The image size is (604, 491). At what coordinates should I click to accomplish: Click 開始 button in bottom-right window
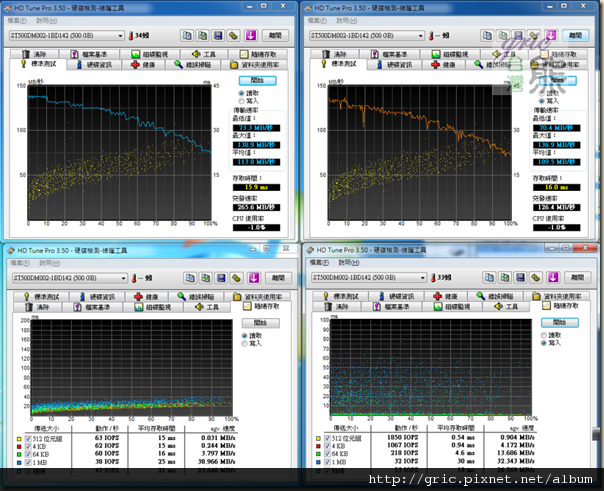coord(560,322)
